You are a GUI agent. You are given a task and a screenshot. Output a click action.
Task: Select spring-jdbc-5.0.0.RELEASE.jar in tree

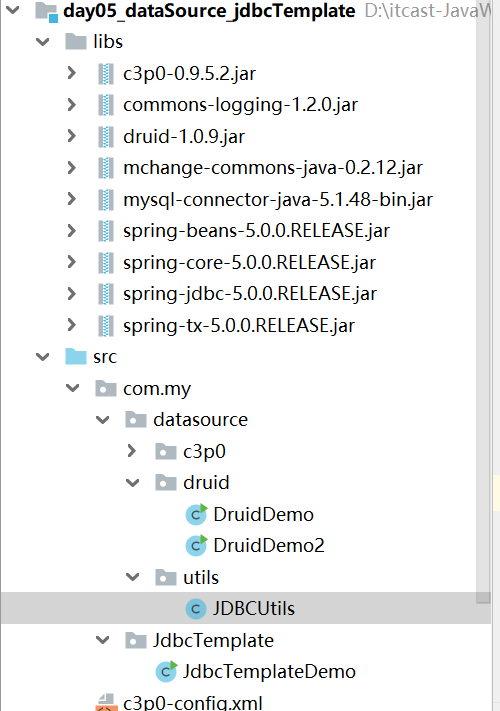[x=250, y=294]
